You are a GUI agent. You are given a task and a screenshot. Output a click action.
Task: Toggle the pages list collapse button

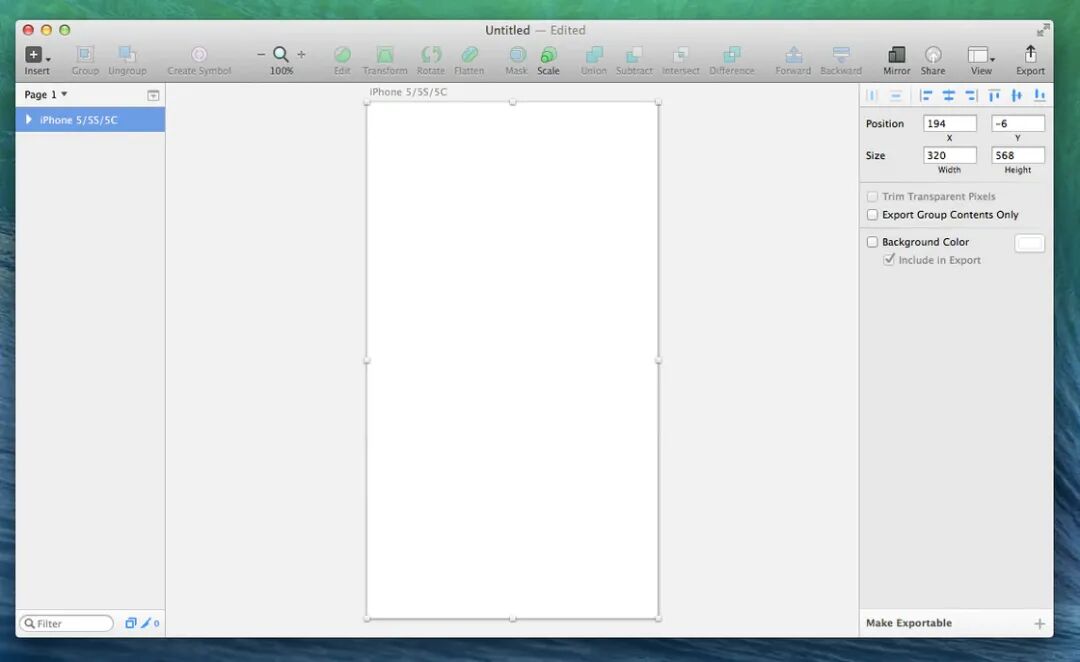[153, 95]
